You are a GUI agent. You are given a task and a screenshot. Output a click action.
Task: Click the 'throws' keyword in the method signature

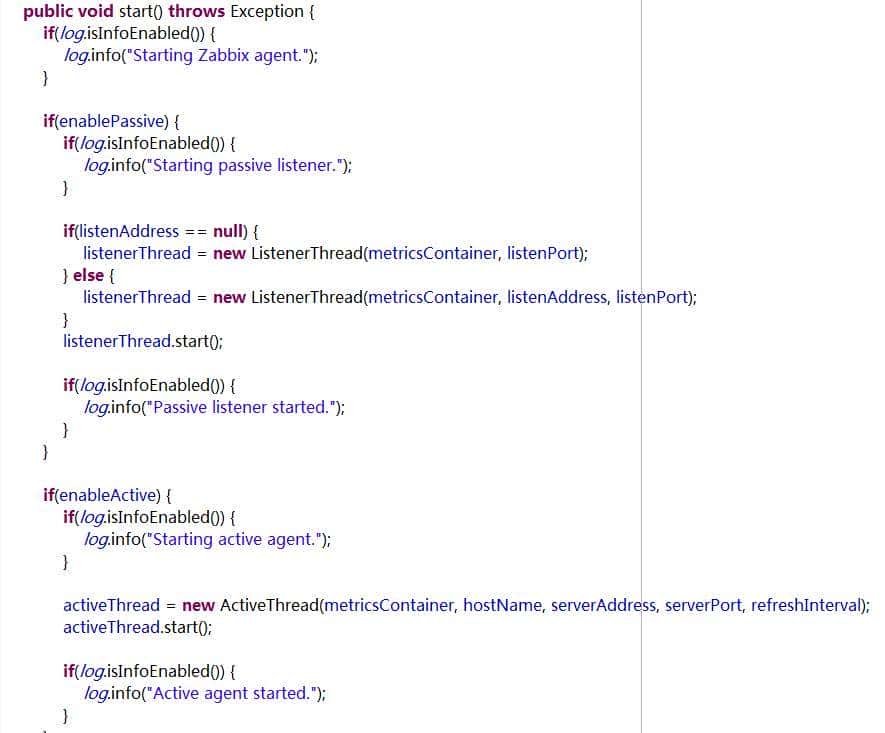point(196,12)
